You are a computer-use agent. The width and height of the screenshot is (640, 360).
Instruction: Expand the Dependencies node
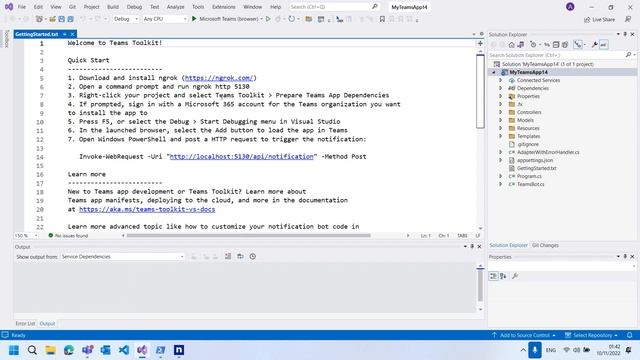(501, 88)
